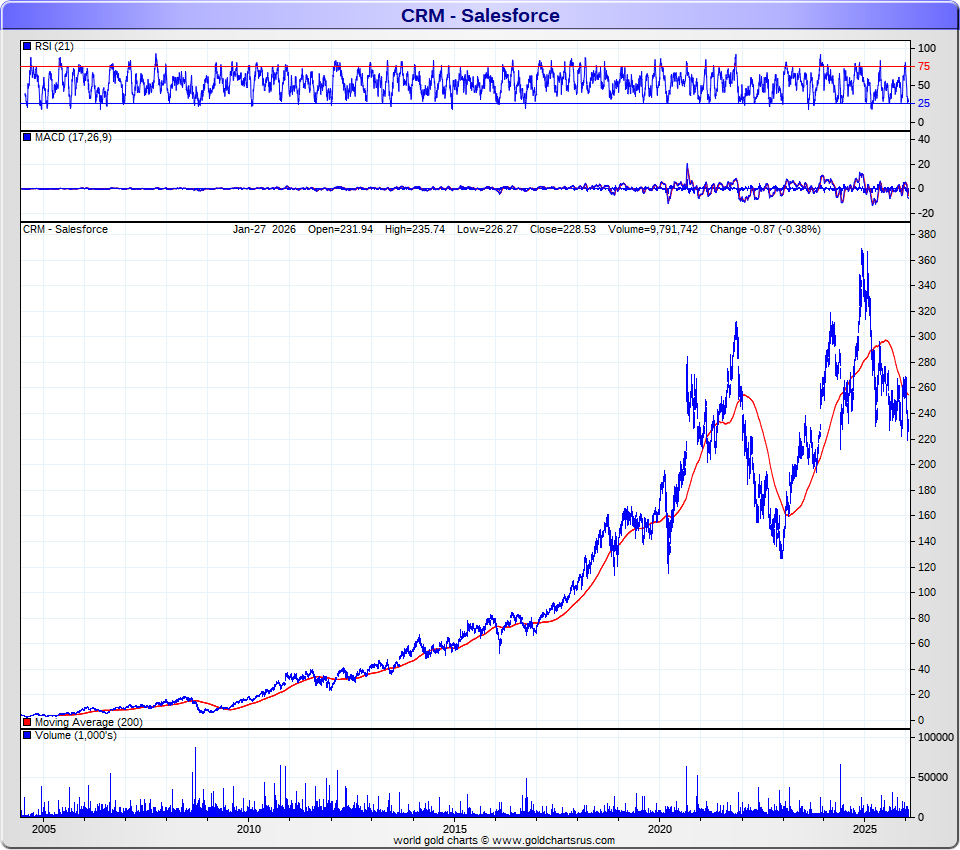Click the red Moving Average legend square

click(x=27, y=722)
